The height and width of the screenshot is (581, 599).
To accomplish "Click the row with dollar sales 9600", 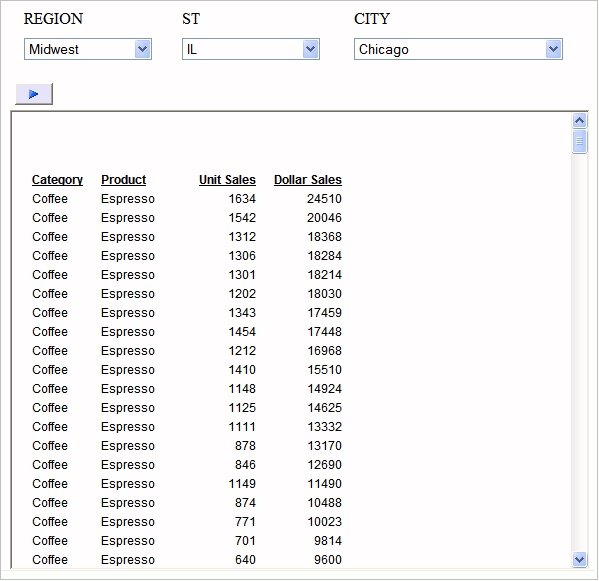I will click(x=187, y=560).
